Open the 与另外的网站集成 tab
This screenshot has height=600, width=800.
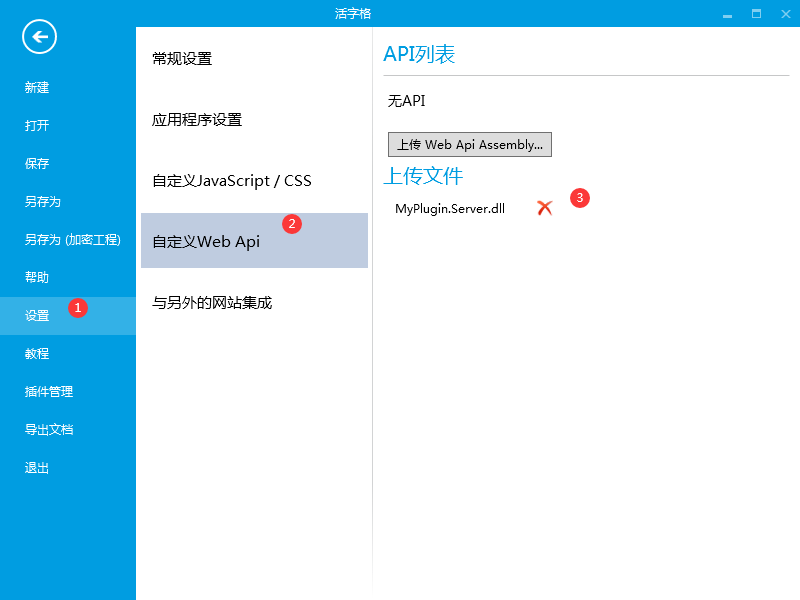pyautogui.click(x=254, y=303)
